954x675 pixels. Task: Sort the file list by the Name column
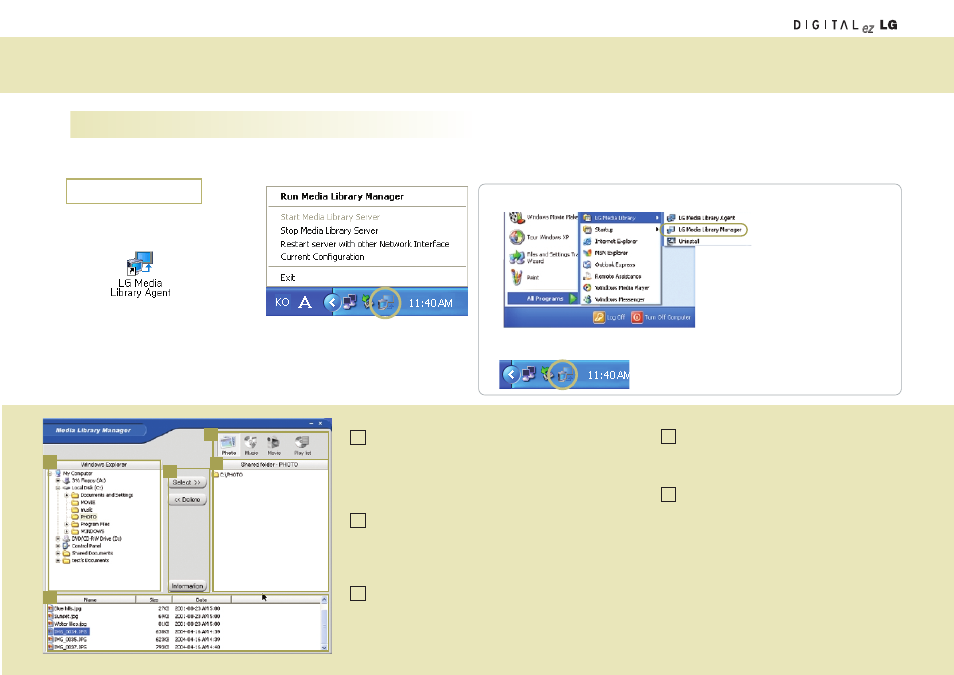tap(91, 600)
